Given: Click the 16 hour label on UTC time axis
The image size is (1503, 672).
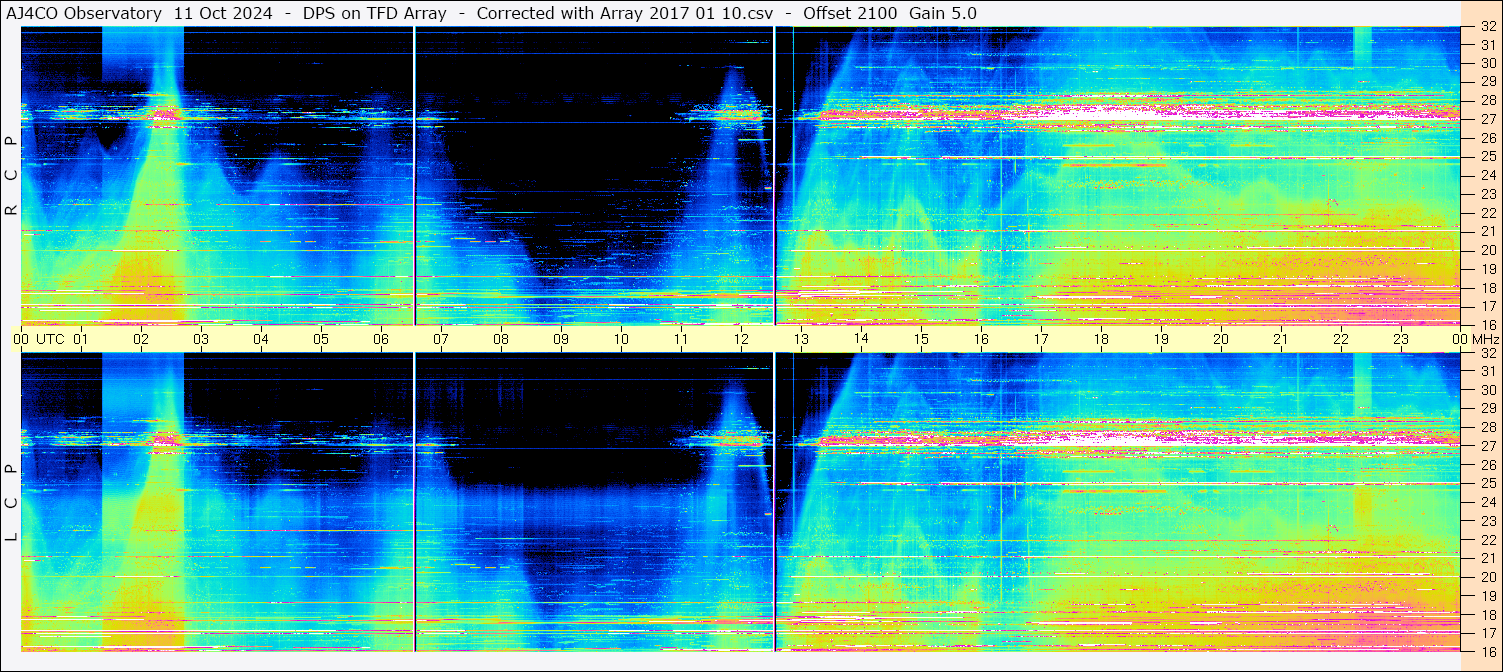Looking at the screenshot, I should pos(981,339).
